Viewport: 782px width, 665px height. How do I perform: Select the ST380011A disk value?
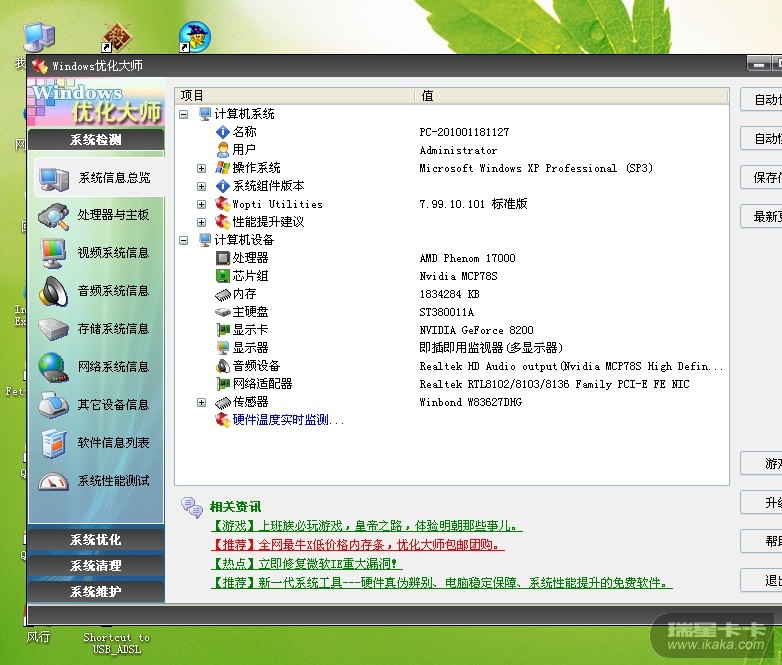click(x=446, y=312)
